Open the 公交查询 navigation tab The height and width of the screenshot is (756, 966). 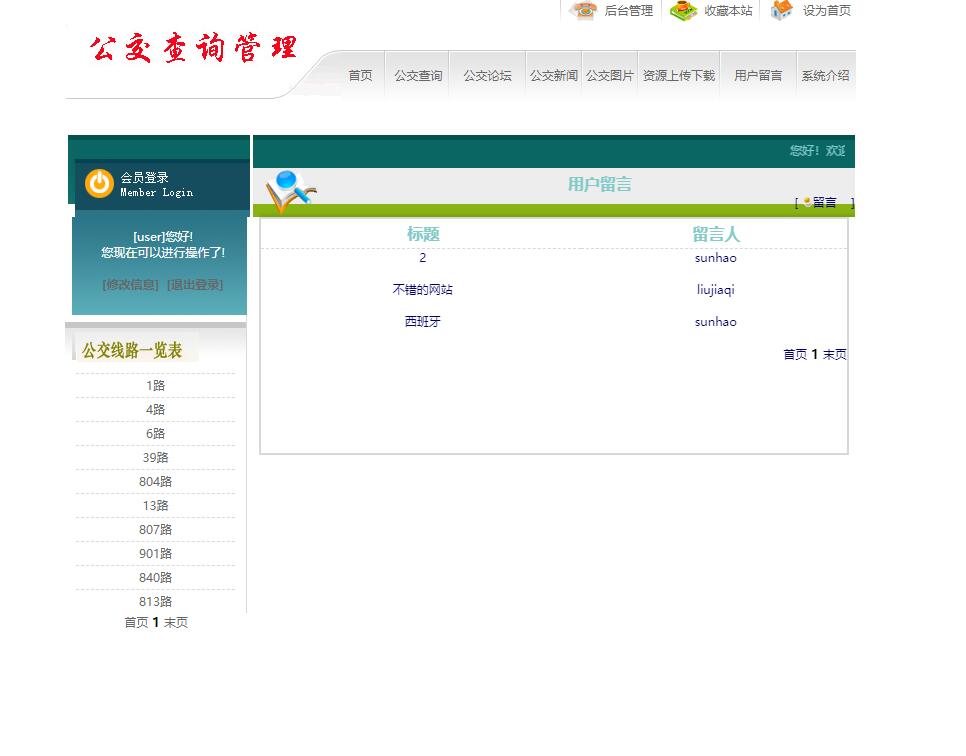pyautogui.click(x=418, y=76)
